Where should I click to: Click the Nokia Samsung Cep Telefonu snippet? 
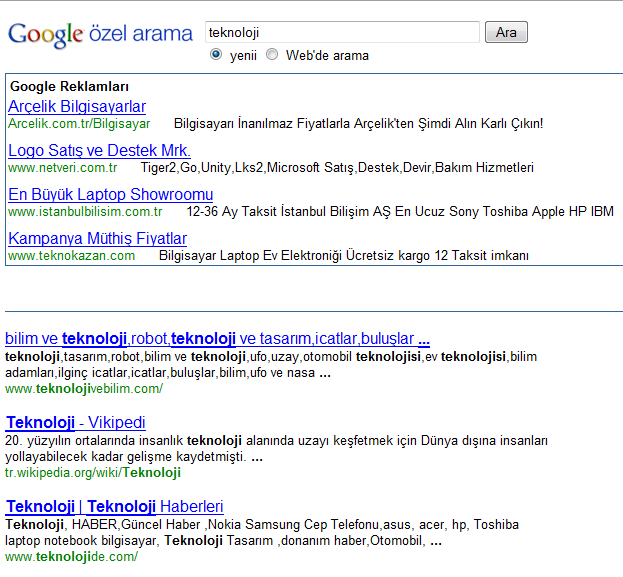click(x=262, y=532)
